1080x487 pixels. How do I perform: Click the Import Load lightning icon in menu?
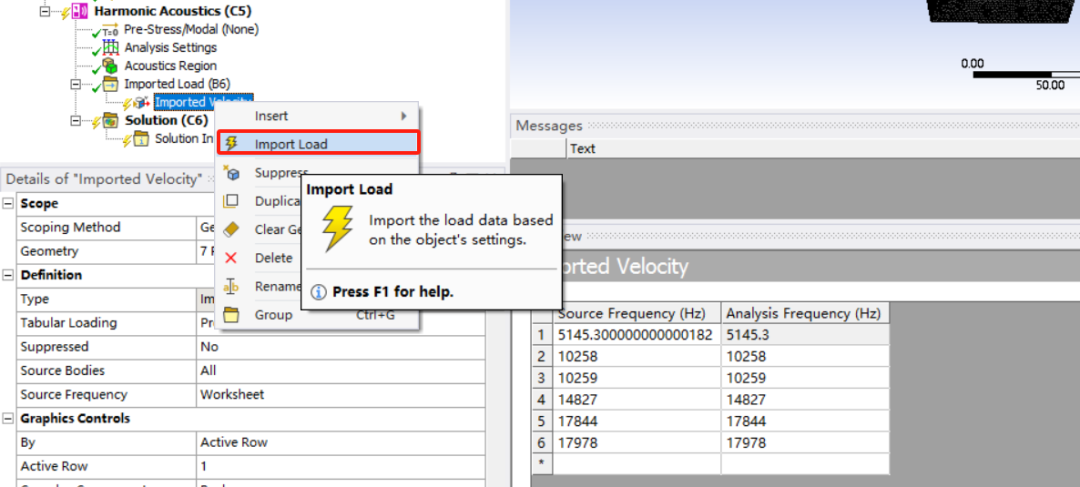click(x=231, y=143)
